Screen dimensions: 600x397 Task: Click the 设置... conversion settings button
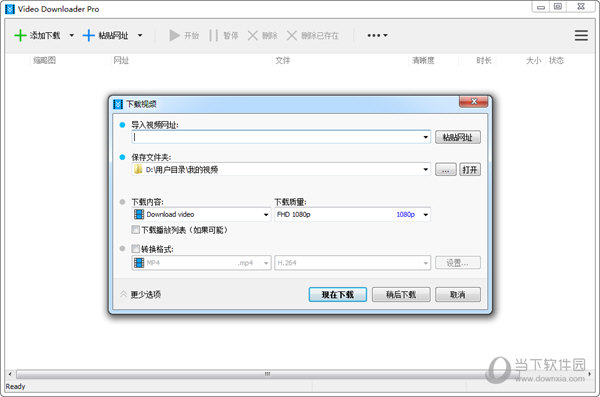click(458, 263)
